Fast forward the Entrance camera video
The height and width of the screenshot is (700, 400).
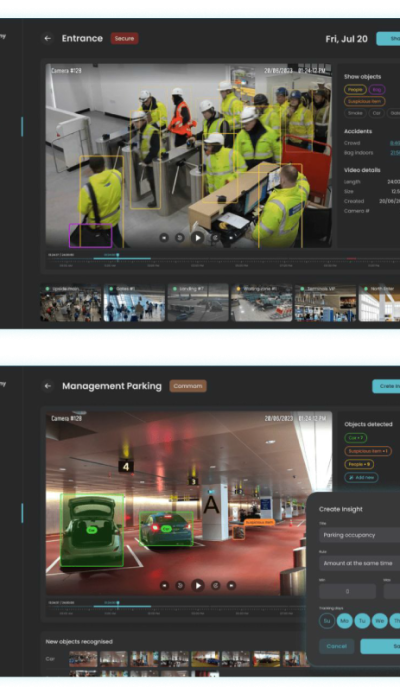pos(216,238)
